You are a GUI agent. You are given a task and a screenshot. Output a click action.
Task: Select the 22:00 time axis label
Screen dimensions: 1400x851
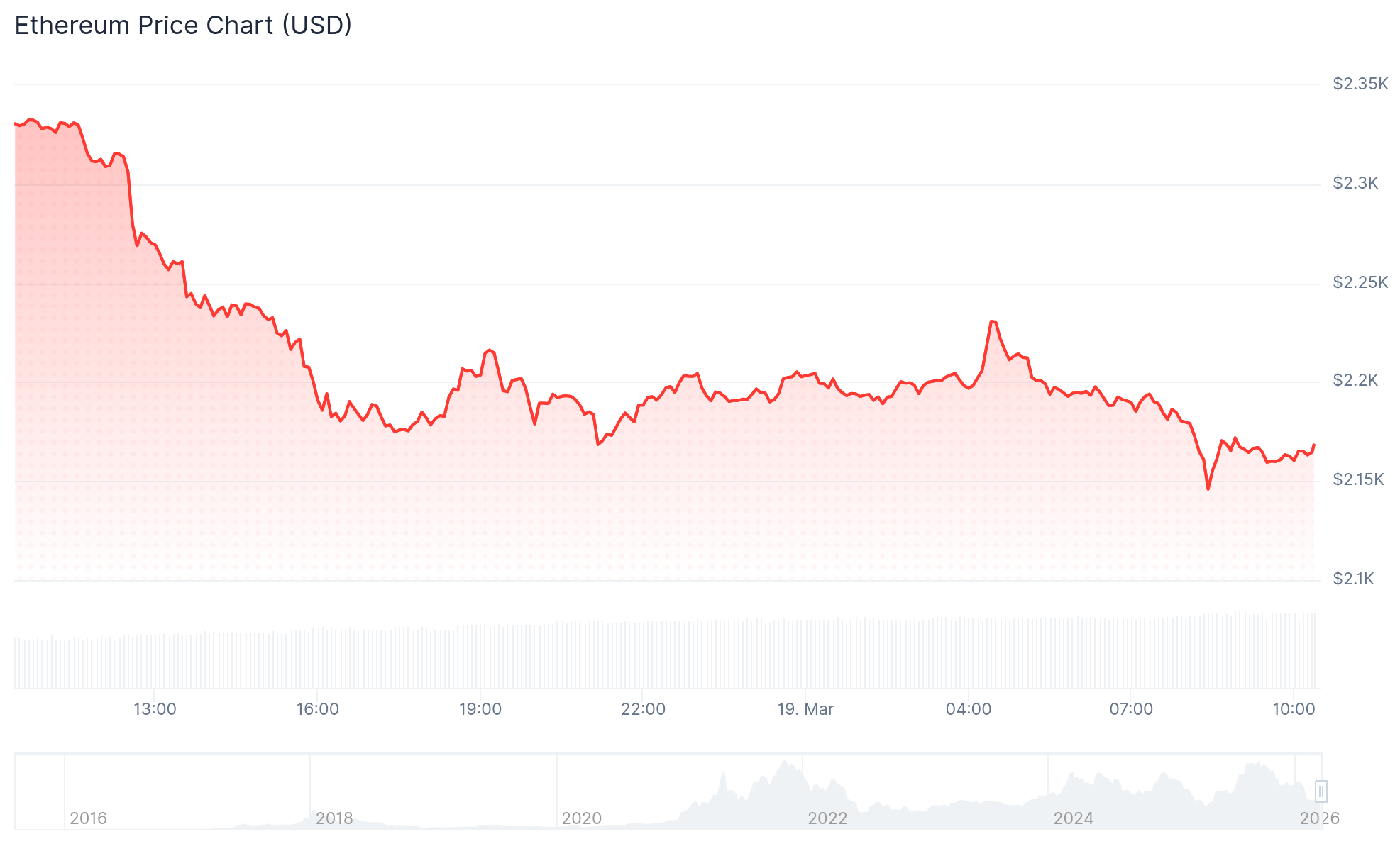pyautogui.click(x=643, y=709)
